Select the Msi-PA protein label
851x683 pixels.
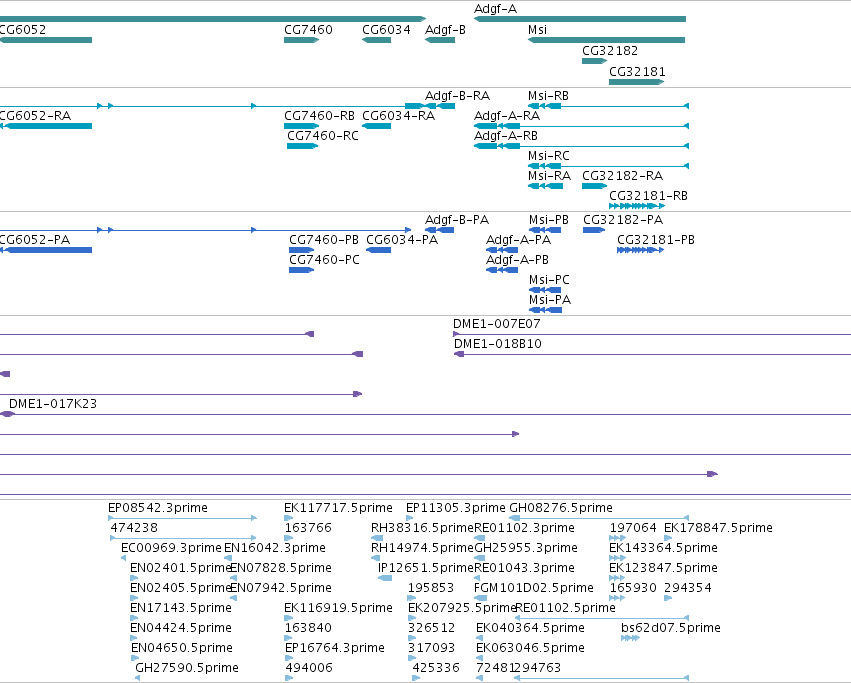(550, 301)
